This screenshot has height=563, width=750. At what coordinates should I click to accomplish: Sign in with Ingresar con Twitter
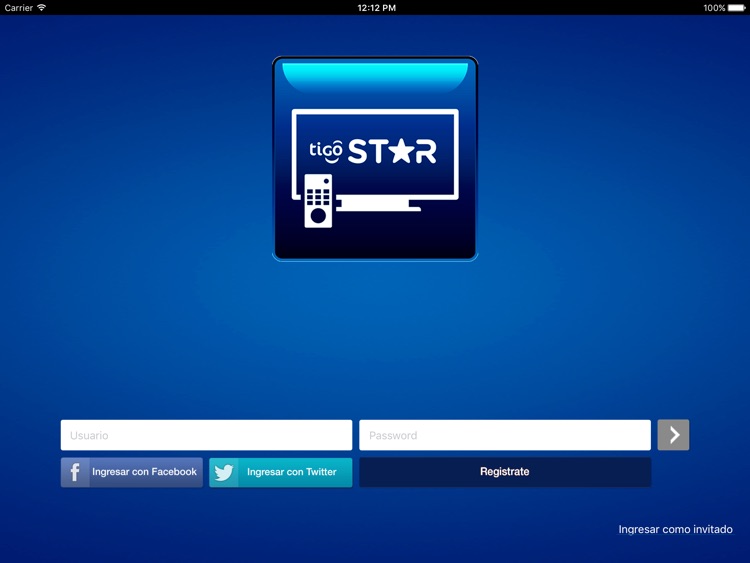[280, 472]
